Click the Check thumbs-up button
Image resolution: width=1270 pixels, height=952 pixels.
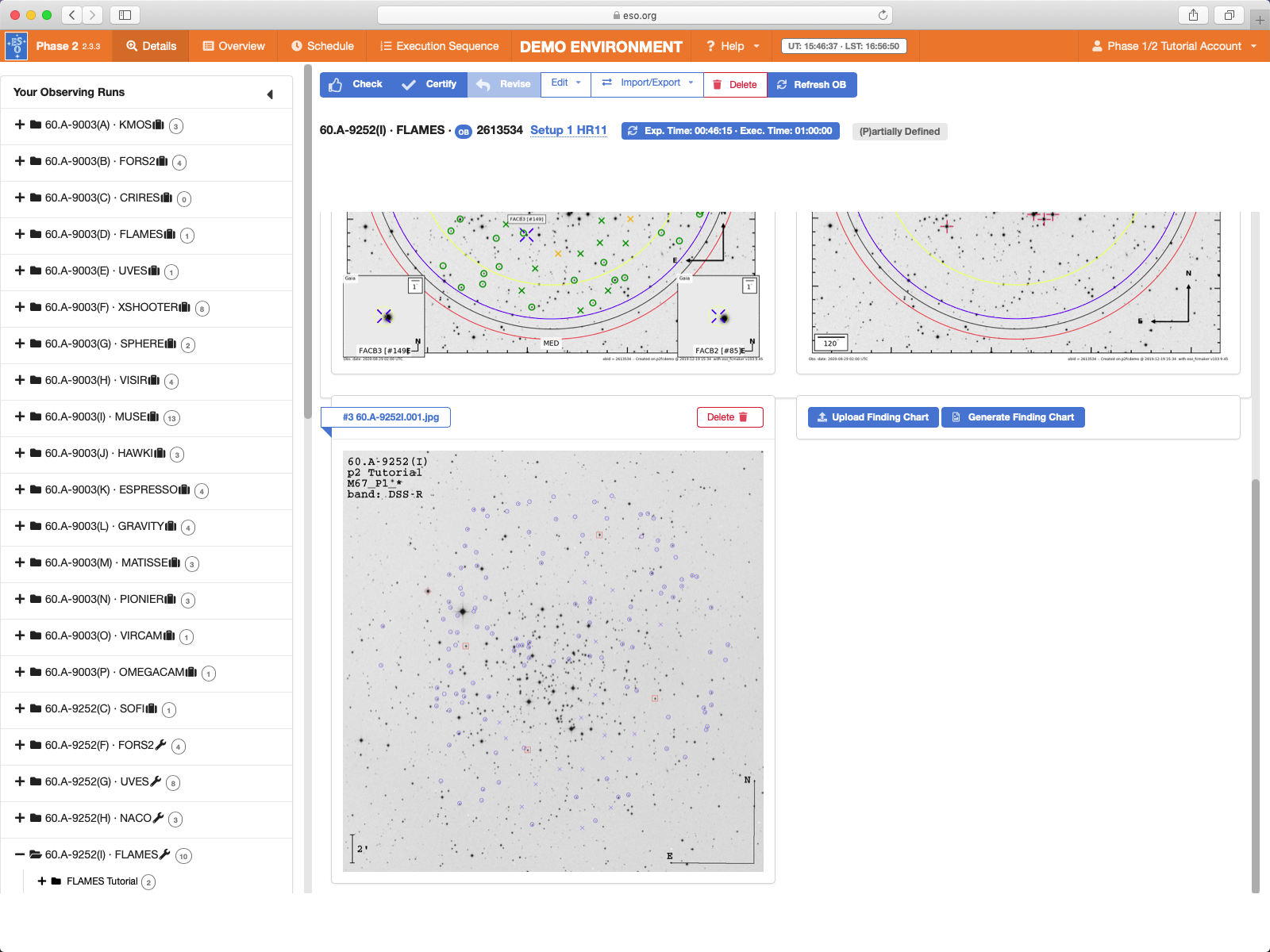tap(355, 84)
